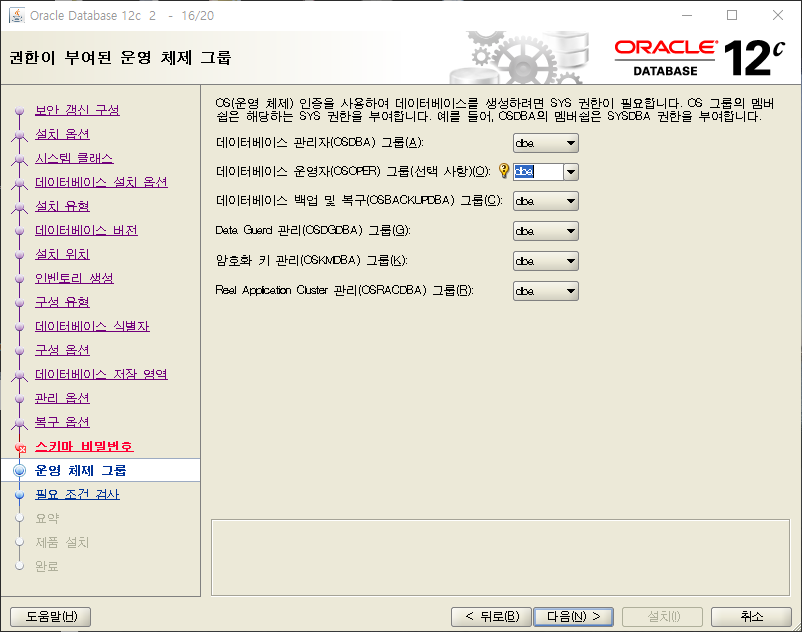Click the active step bullet for 운영 체제 그룹

[x=19, y=470]
